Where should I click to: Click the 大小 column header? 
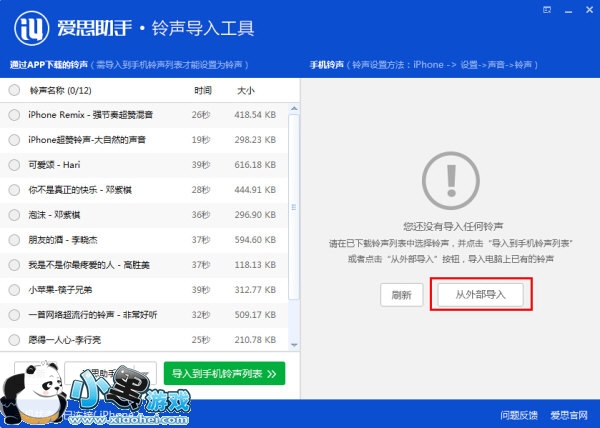246,91
